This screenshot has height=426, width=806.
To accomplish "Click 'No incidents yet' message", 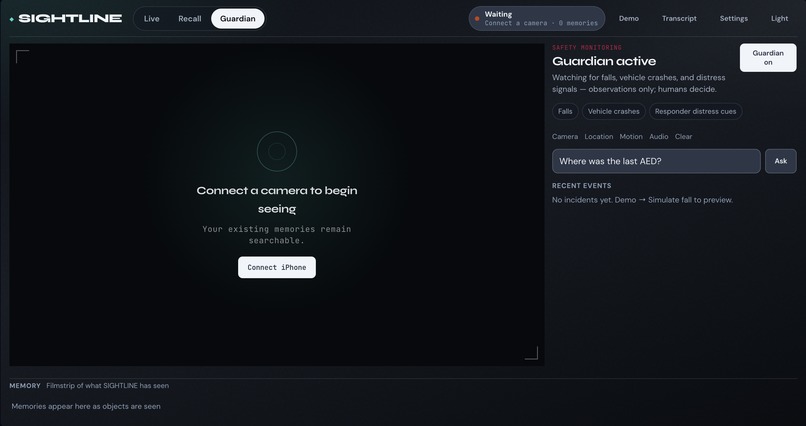I will pos(642,200).
